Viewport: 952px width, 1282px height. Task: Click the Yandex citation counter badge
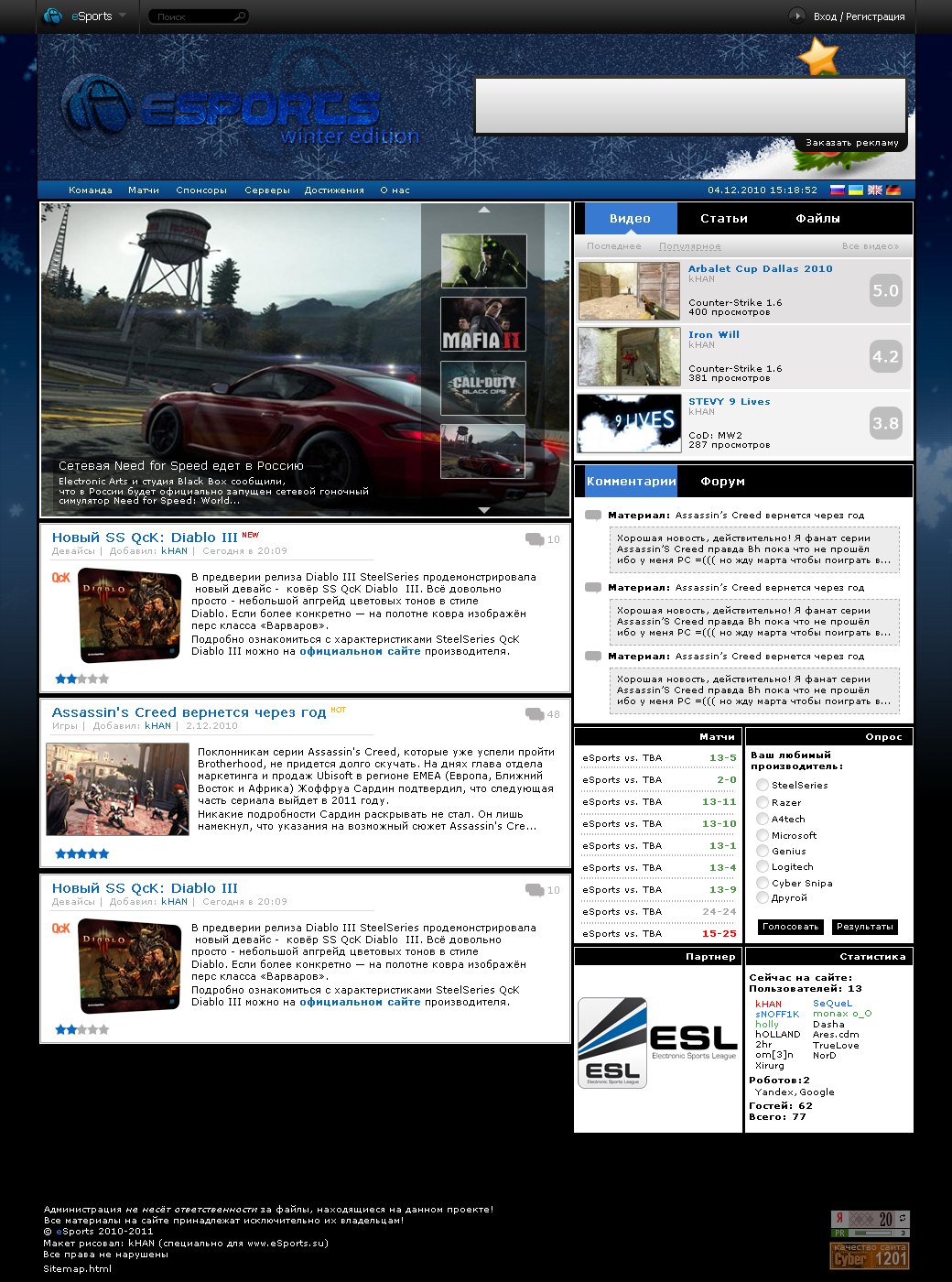point(870,1223)
